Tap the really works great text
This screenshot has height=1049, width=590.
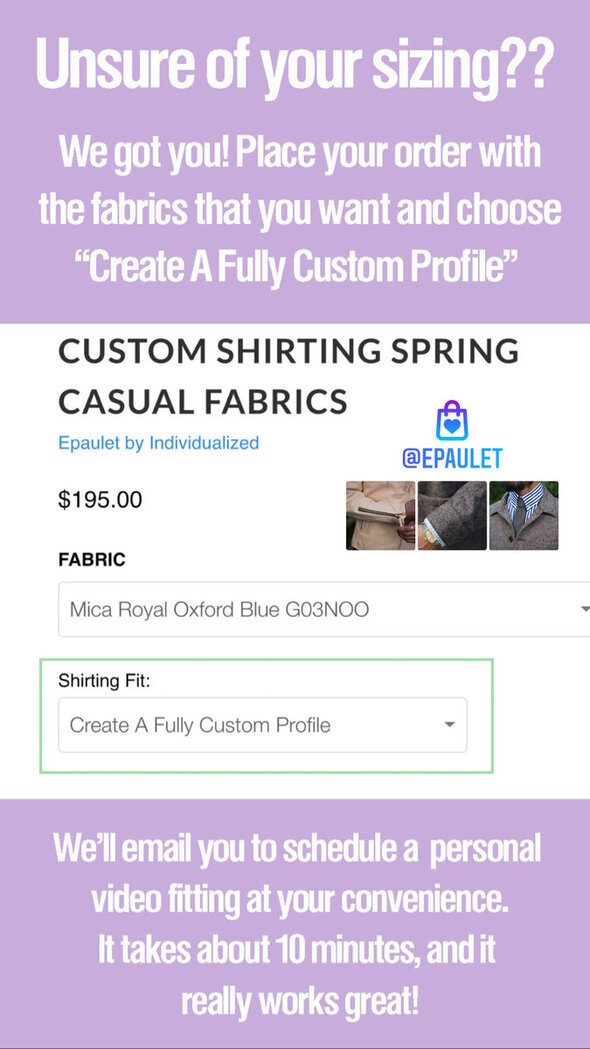click(300, 1001)
